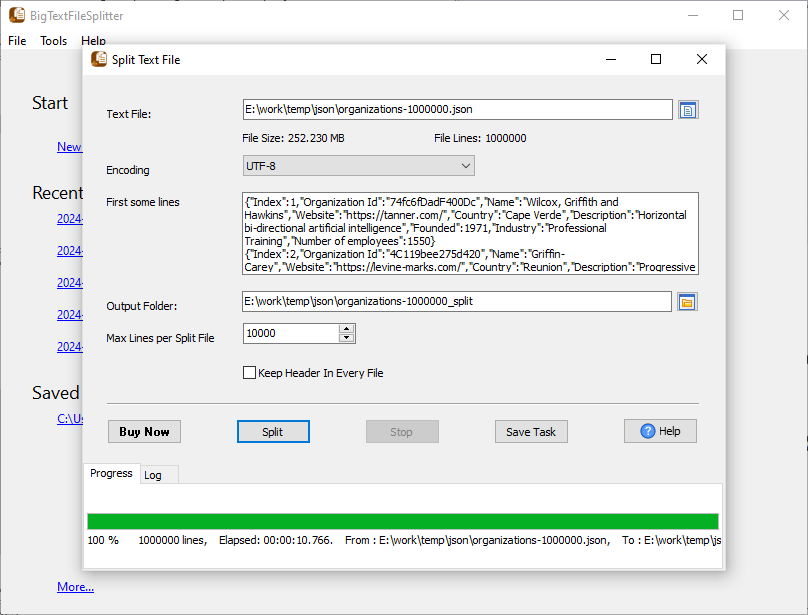Click the green progress bar
808x615 pixels.
pos(402,521)
